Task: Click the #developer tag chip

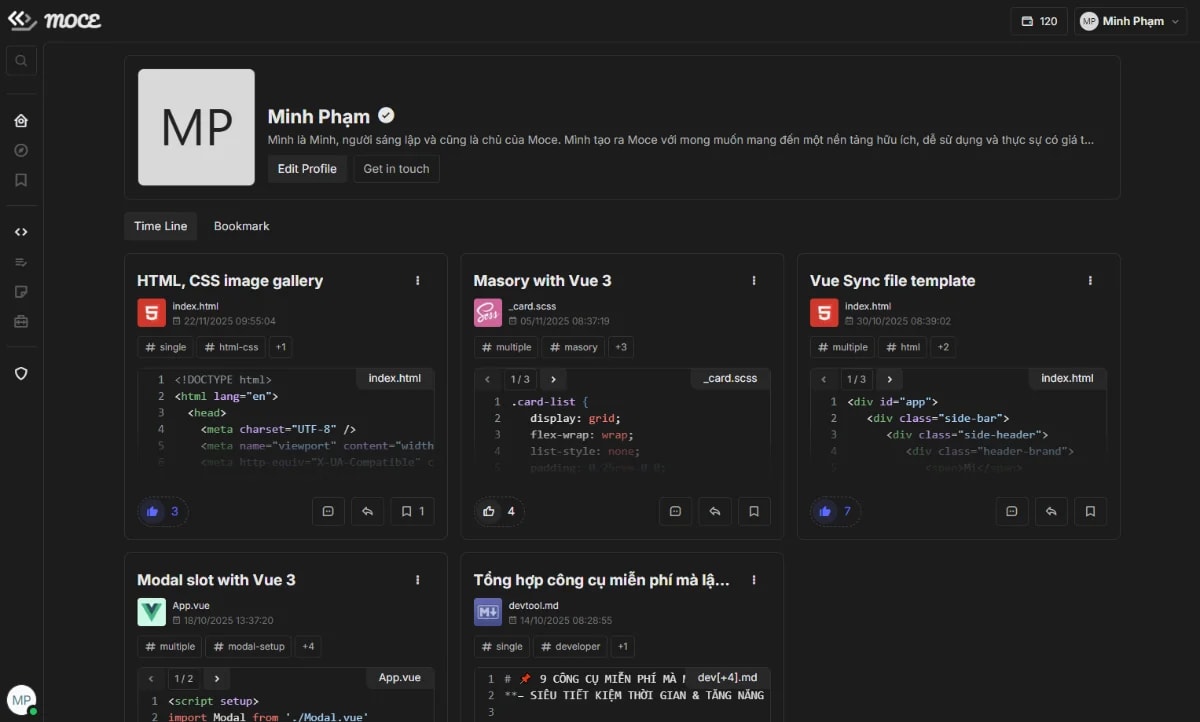Action: 570,646
